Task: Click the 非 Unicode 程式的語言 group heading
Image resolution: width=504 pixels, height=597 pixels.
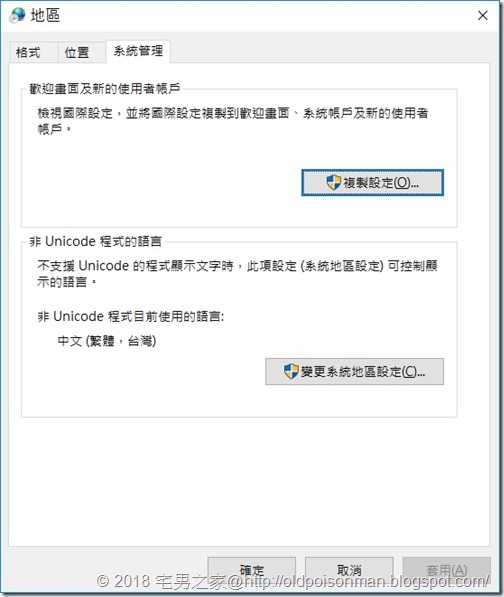Action: pos(96,241)
